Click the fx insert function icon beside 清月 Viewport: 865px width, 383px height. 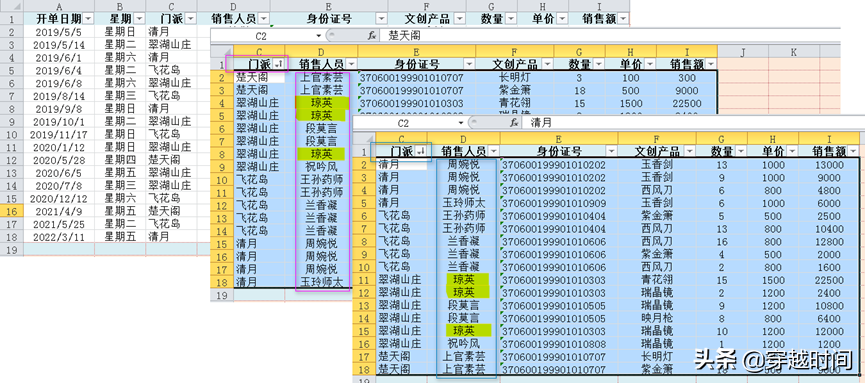point(514,123)
